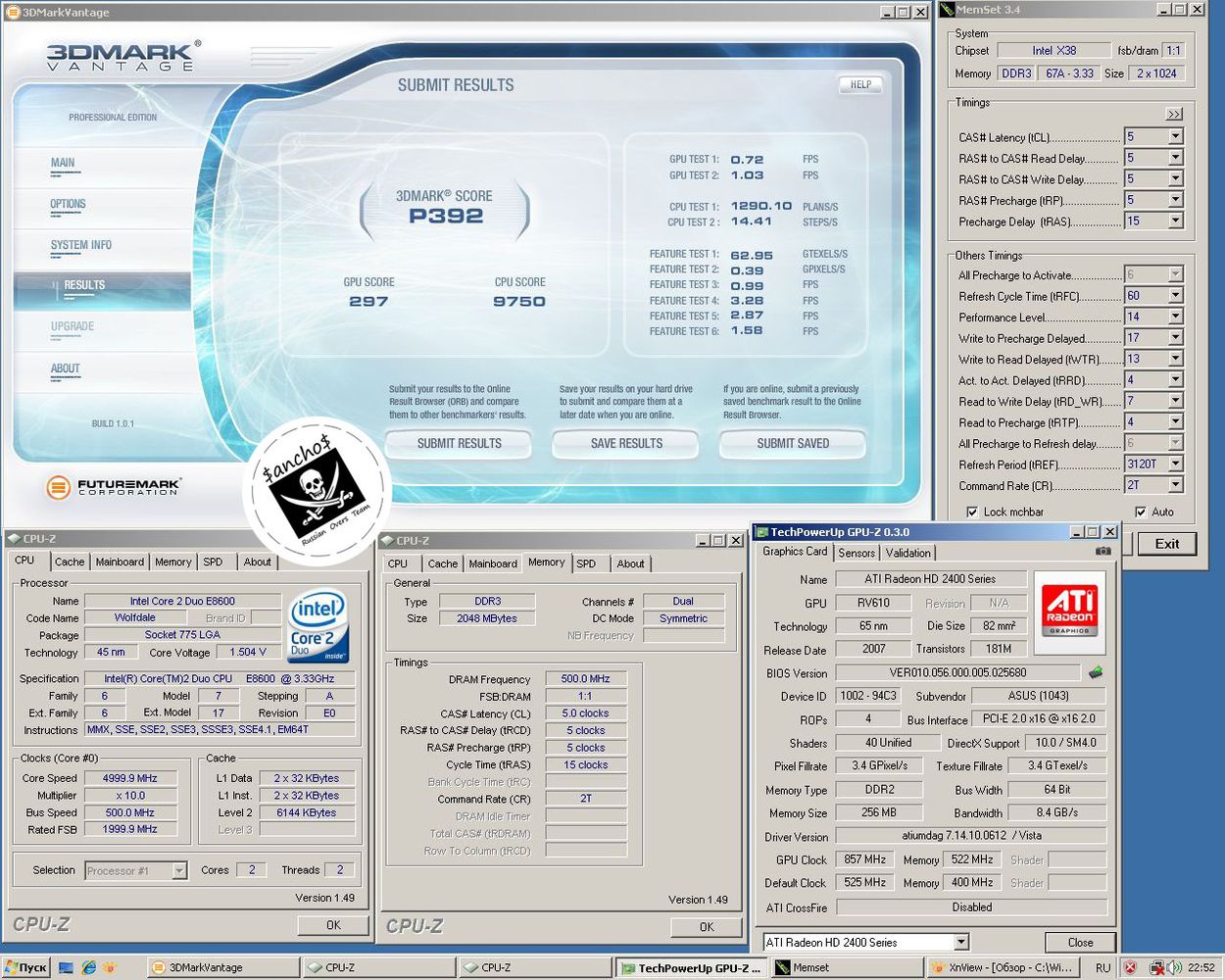Open the Validation tab in GPU-Z
The image size is (1225, 980).
[908, 553]
